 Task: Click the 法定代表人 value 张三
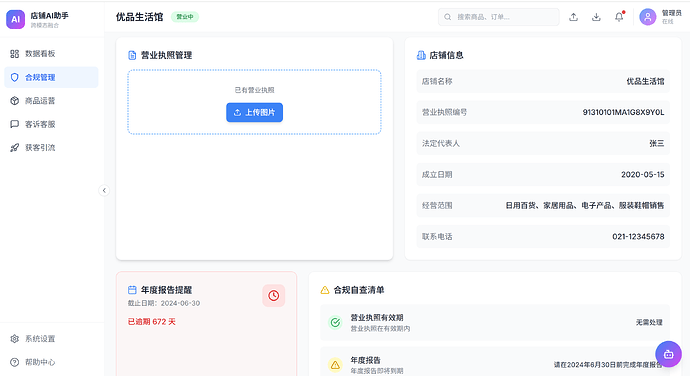(657, 143)
